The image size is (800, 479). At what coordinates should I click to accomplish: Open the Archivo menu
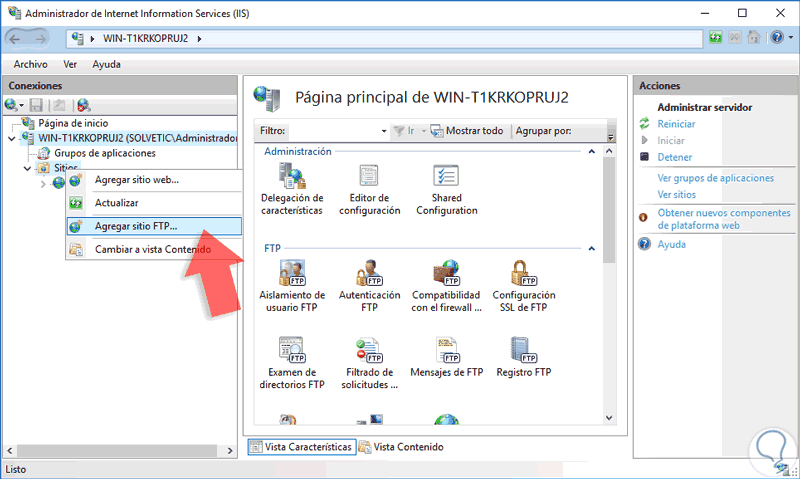31,64
